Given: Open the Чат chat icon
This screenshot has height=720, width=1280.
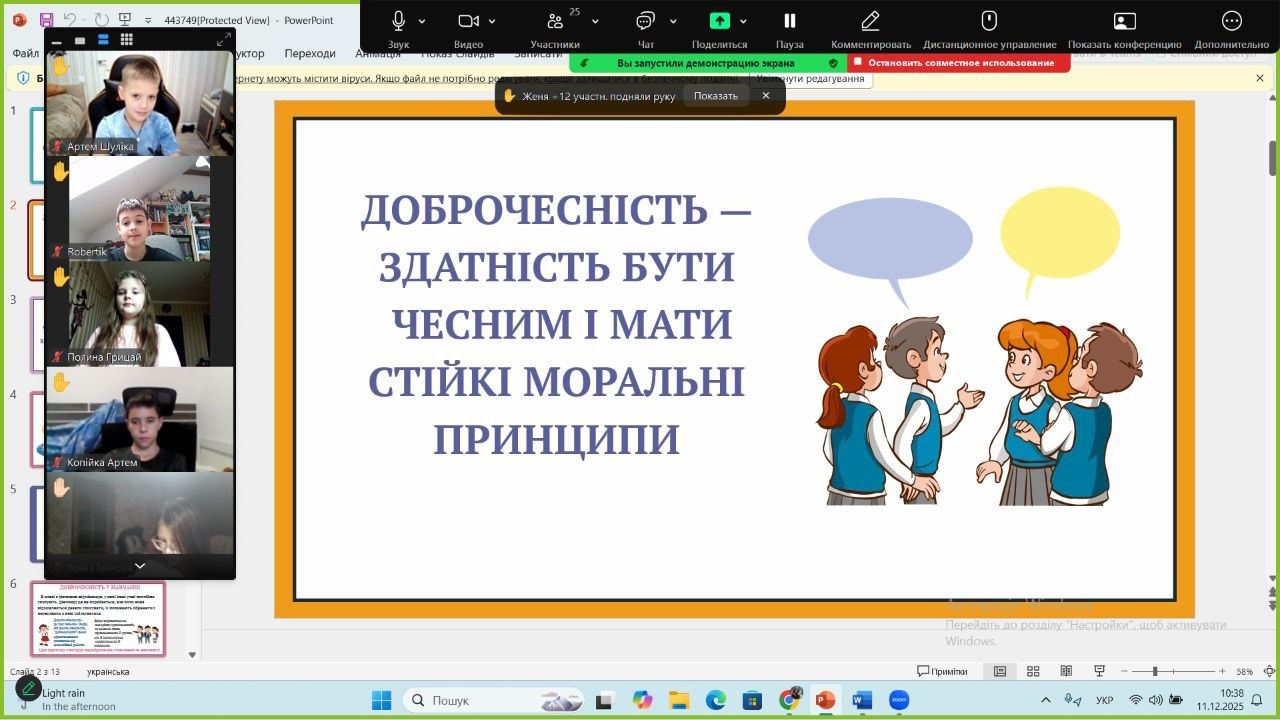Looking at the screenshot, I should (645, 21).
